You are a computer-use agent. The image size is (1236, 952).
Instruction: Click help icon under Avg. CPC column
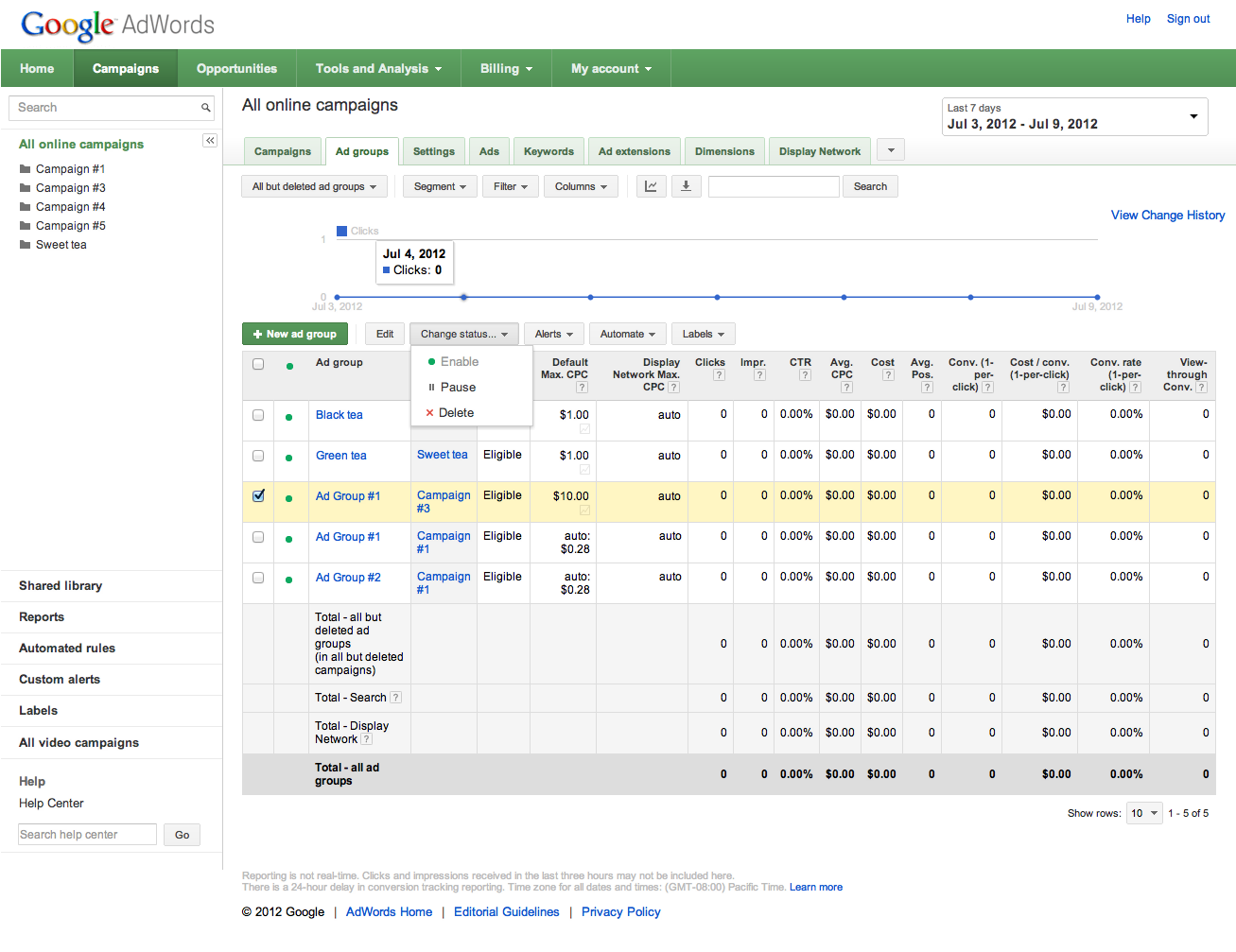pyautogui.click(x=846, y=387)
